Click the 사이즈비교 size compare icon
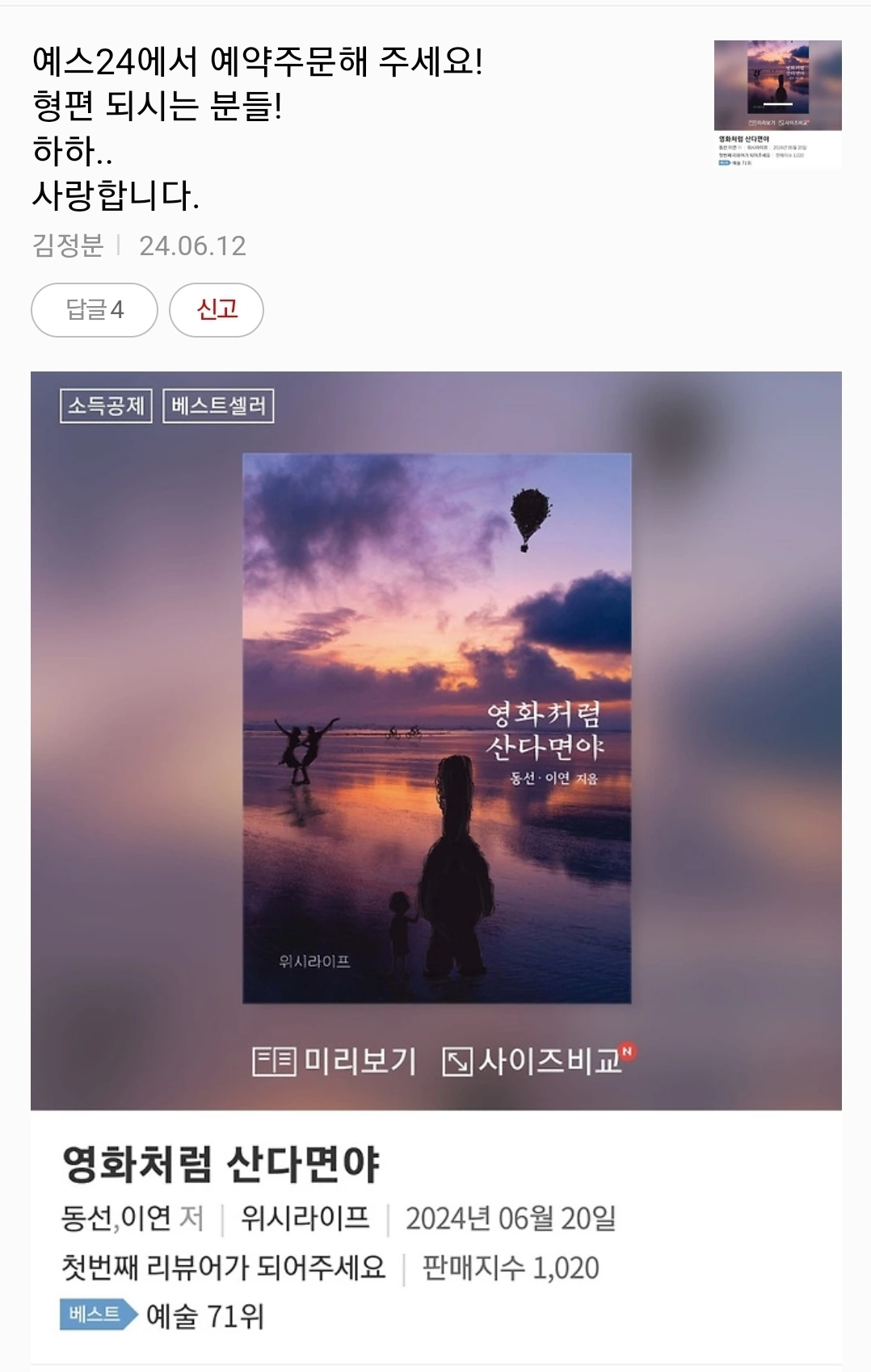The image size is (871, 1372). pyautogui.click(x=457, y=1062)
